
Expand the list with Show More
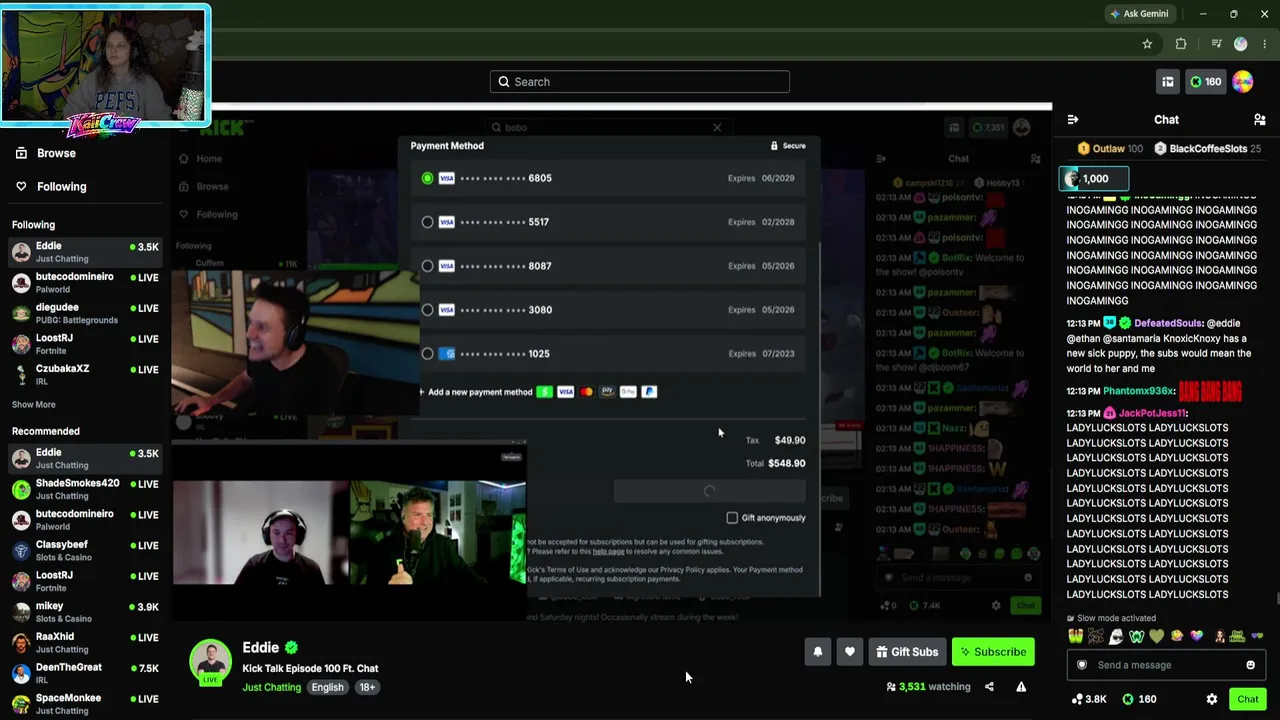pos(34,405)
